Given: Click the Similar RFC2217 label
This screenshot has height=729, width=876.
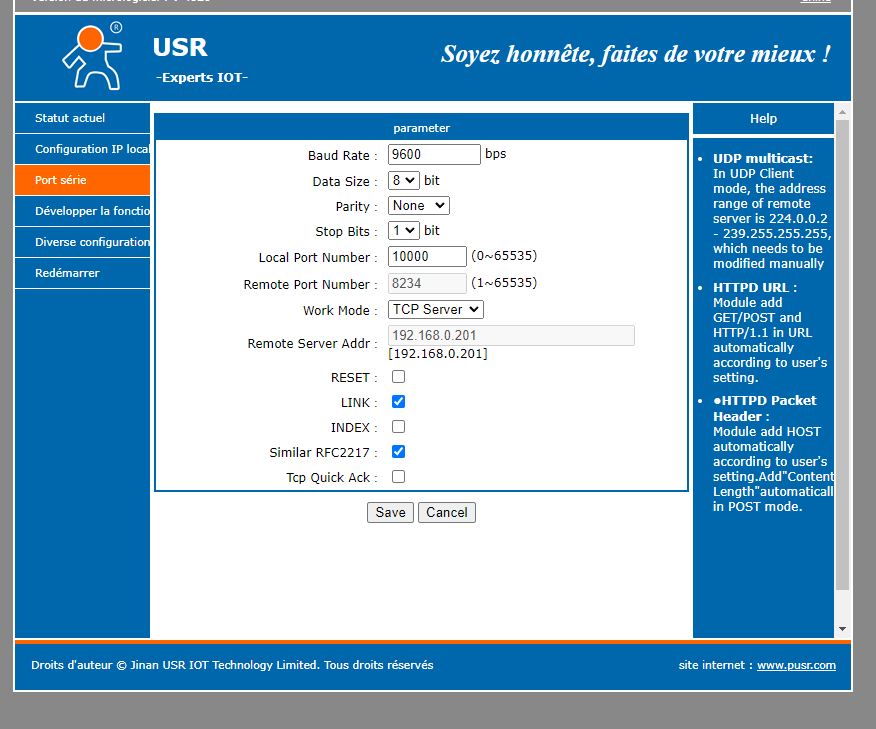Looking at the screenshot, I should (323, 452).
